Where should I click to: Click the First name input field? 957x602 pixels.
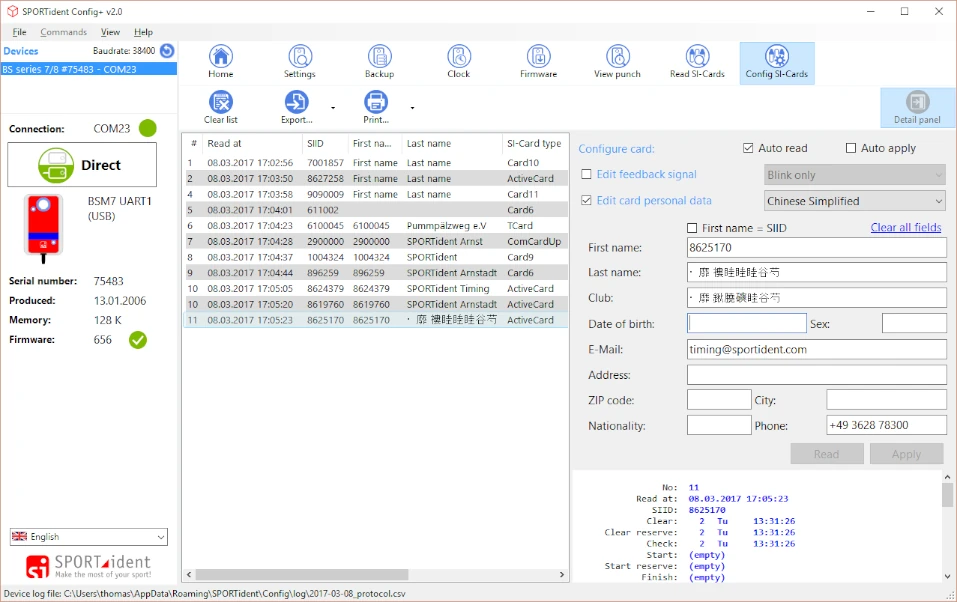[x=817, y=247]
